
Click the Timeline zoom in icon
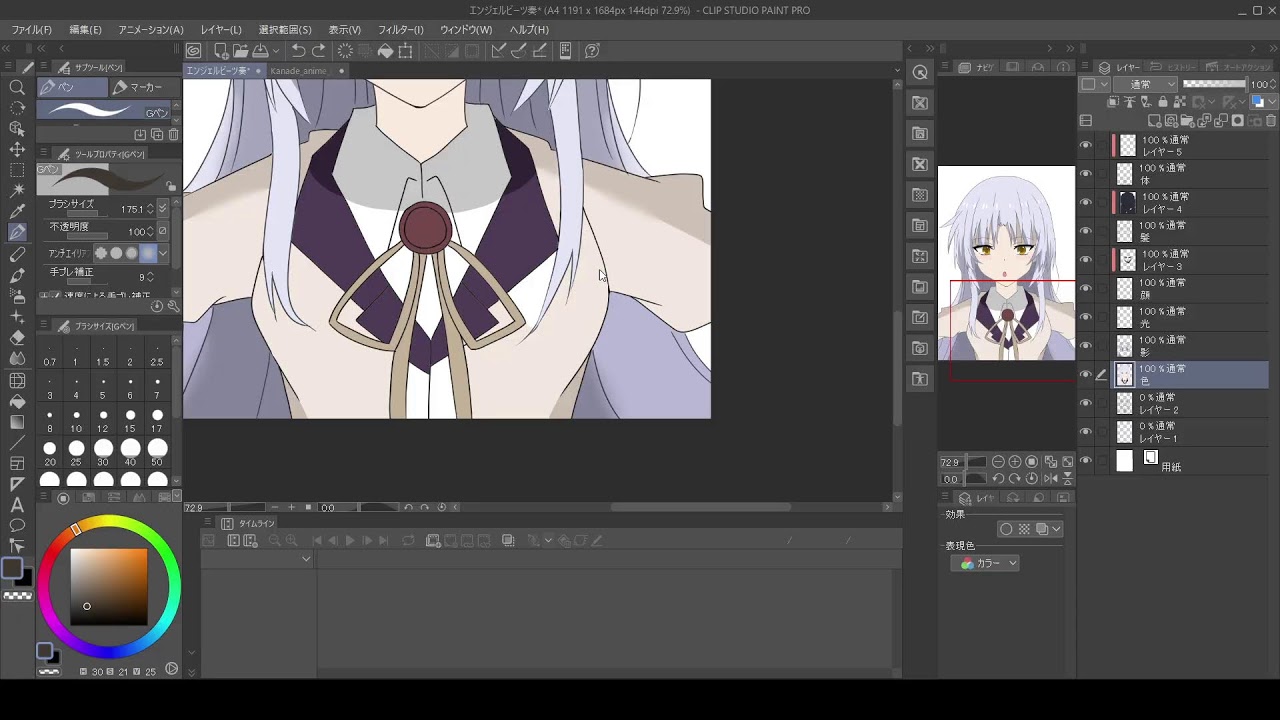click(291, 541)
